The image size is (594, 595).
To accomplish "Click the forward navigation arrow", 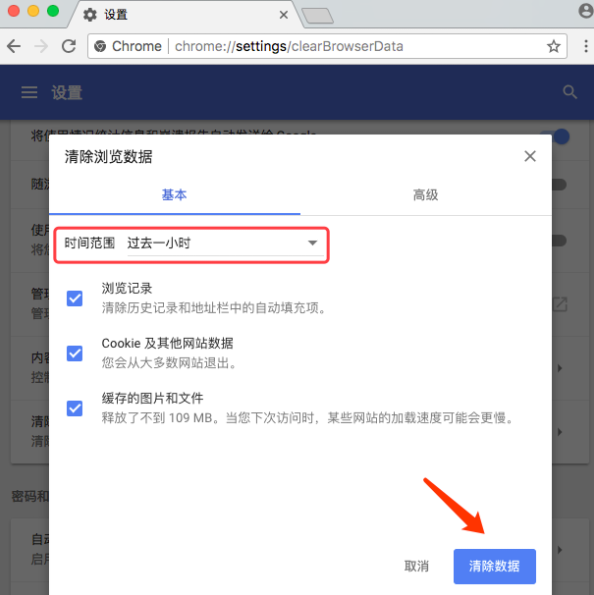I will pos(41,46).
